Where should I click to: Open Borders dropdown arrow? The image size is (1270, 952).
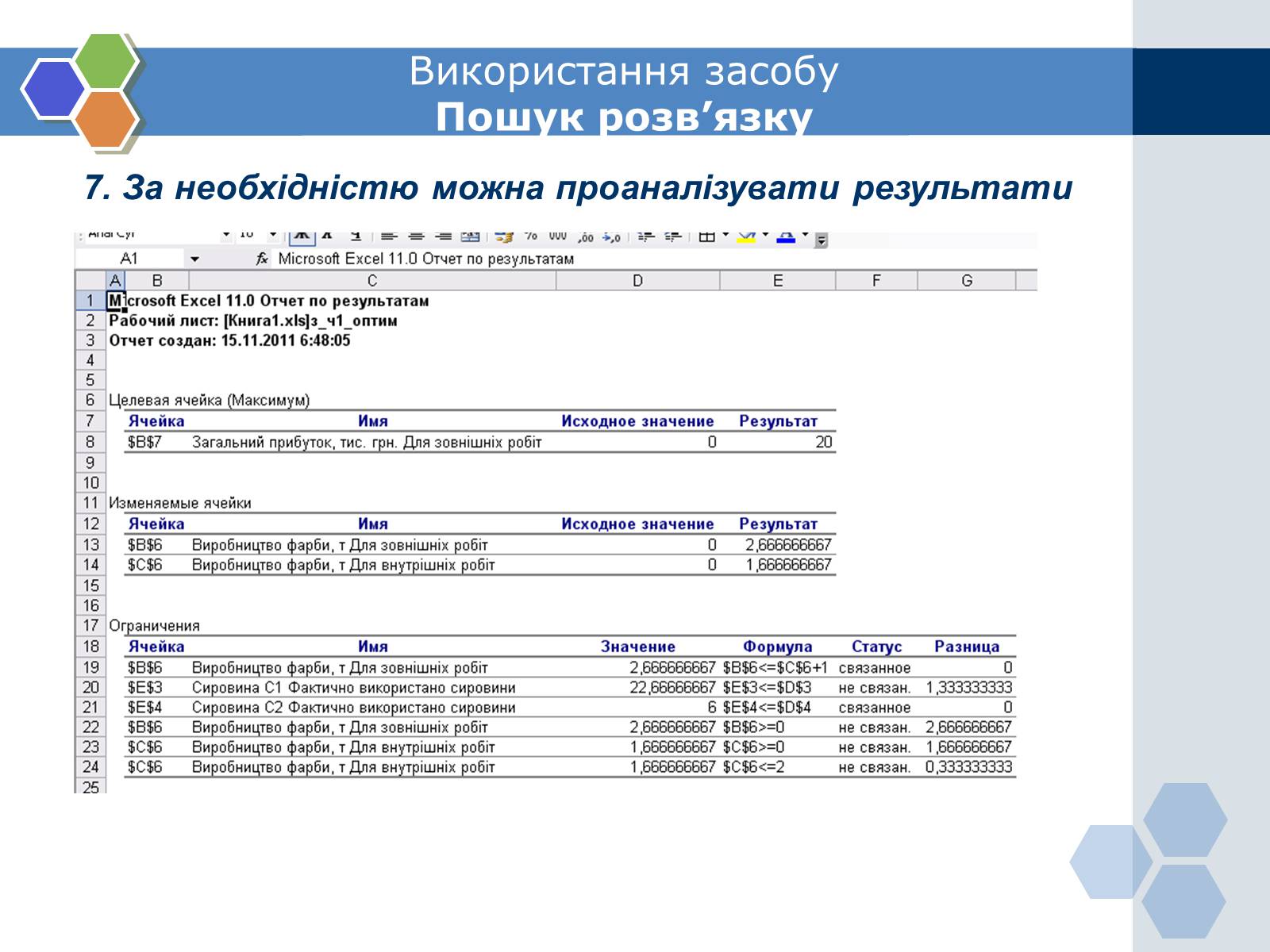coord(725,235)
